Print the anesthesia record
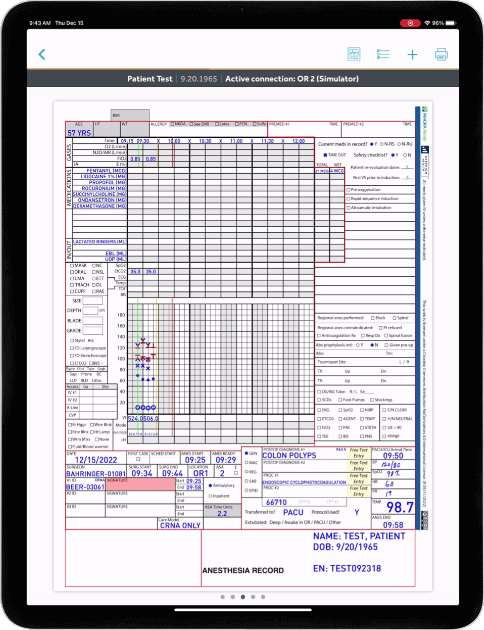The image size is (484, 630). click(x=441, y=54)
